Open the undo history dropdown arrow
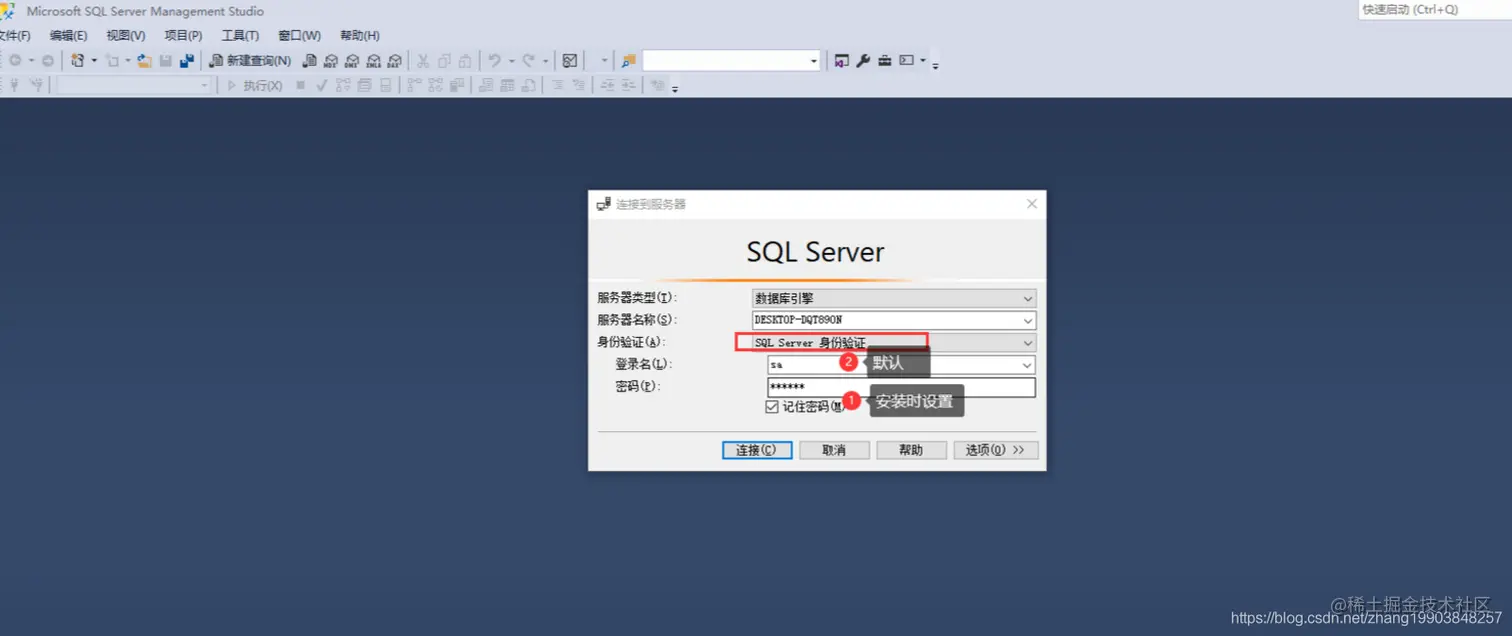Image resolution: width=1512 pixels, height=636 pixels. click(x=511, y=61)
